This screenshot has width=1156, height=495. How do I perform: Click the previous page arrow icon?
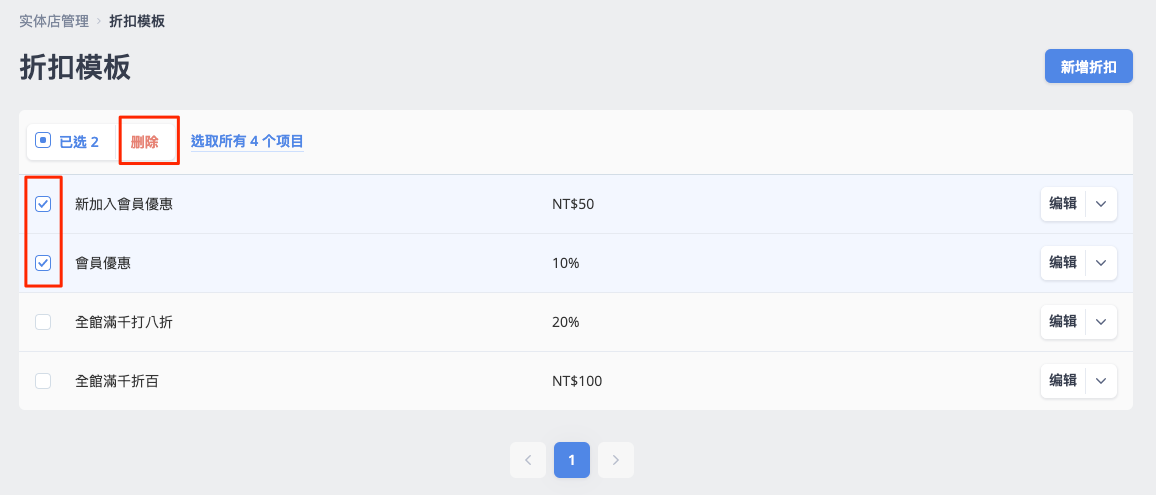[528, 460]
